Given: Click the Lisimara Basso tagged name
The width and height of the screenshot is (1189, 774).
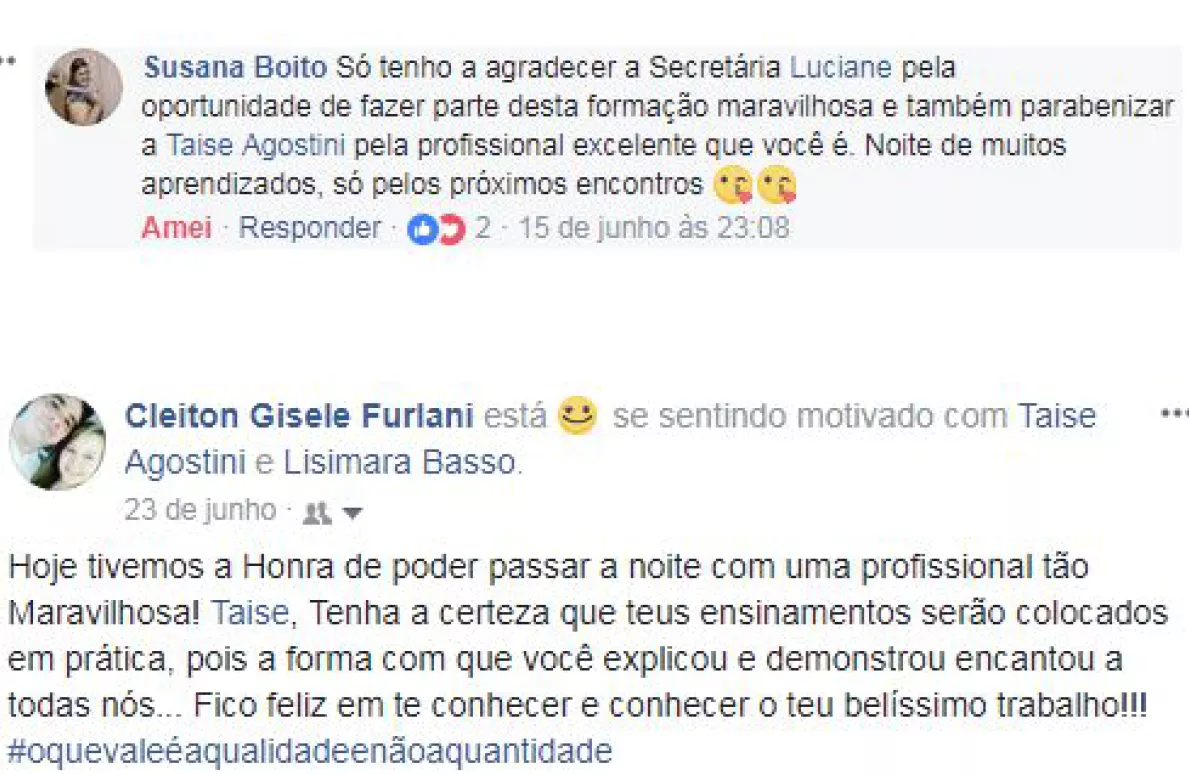Looking at the screenshot, I should [x=402, y=463].
